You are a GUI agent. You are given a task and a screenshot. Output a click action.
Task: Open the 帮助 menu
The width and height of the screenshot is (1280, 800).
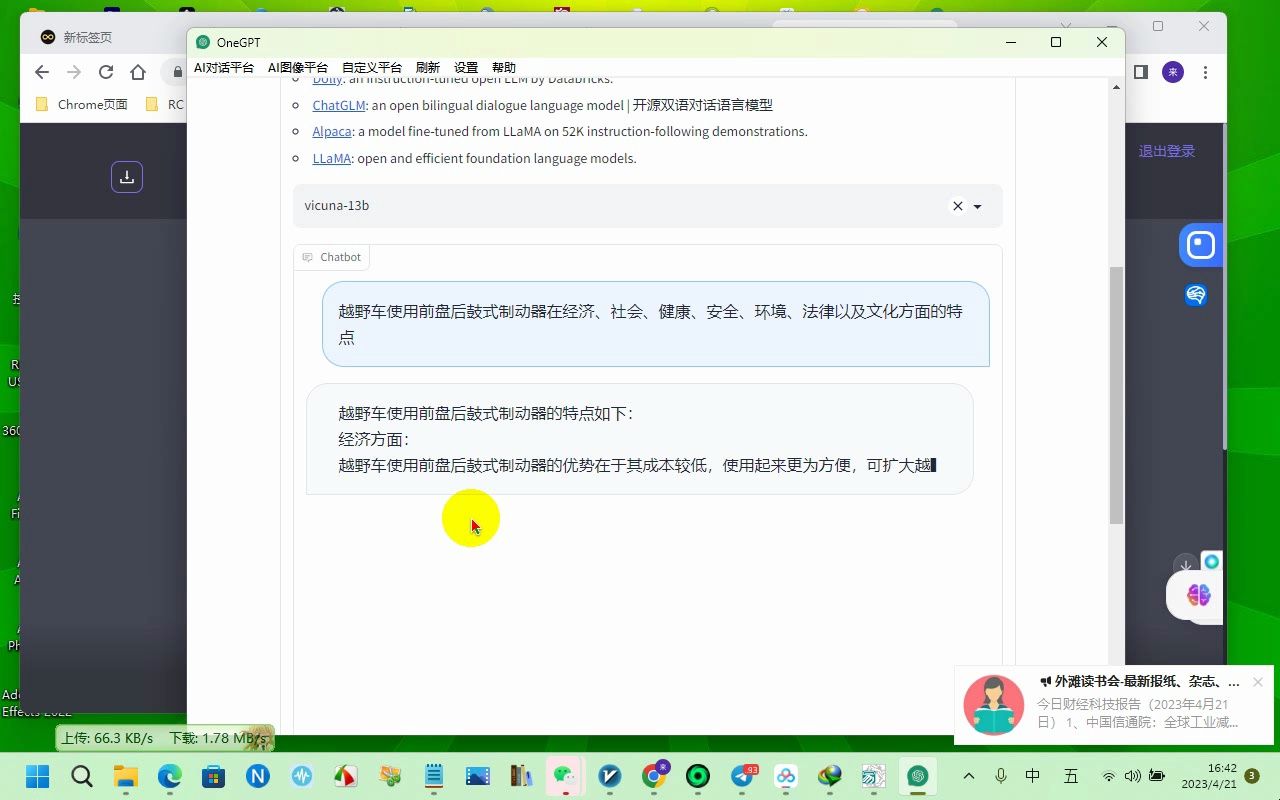(504, 67)
